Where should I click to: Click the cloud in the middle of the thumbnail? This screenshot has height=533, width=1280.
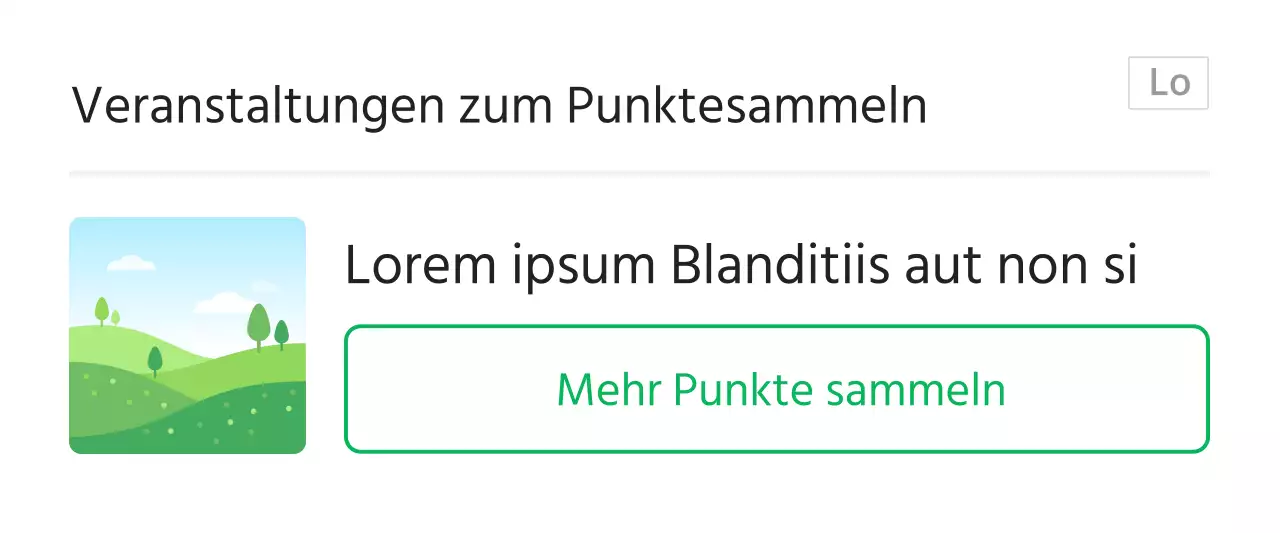pyautogui.click(x=222, y=302)
